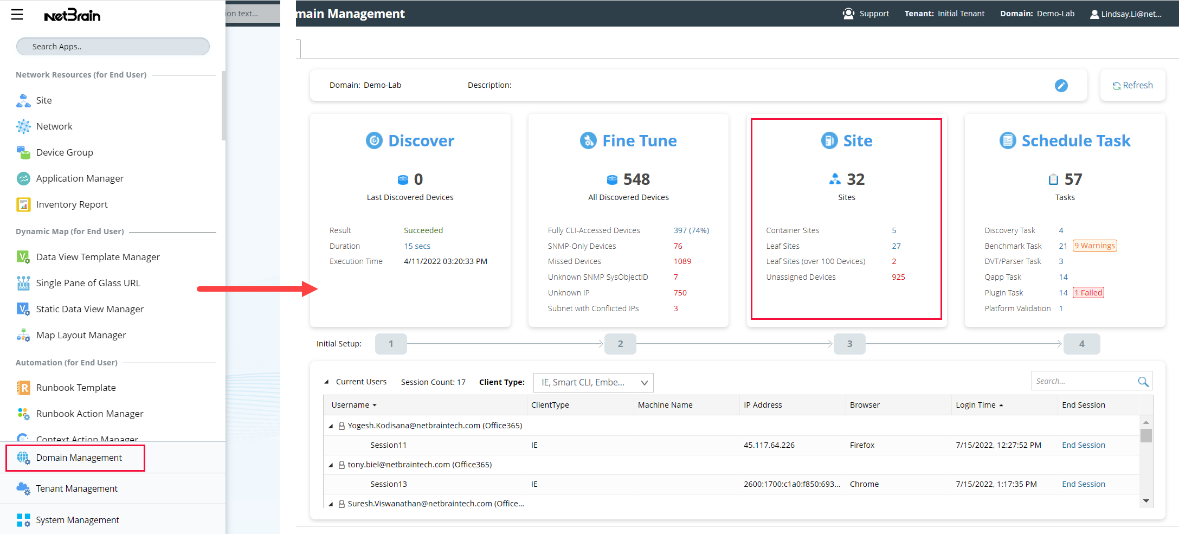Screen dimensions: 1179x534
Task: Click Initial Setup step 1
Action: [390, 344]
